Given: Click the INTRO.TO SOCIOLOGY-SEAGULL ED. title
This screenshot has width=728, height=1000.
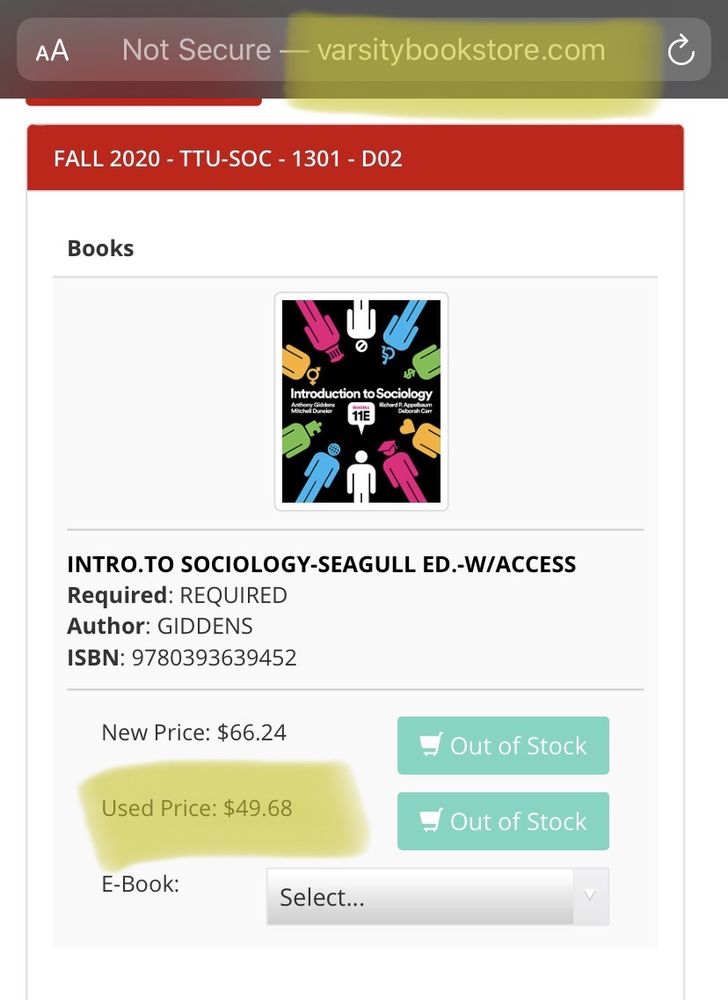Looking at the screenshot, I should (x=321, y=564).
